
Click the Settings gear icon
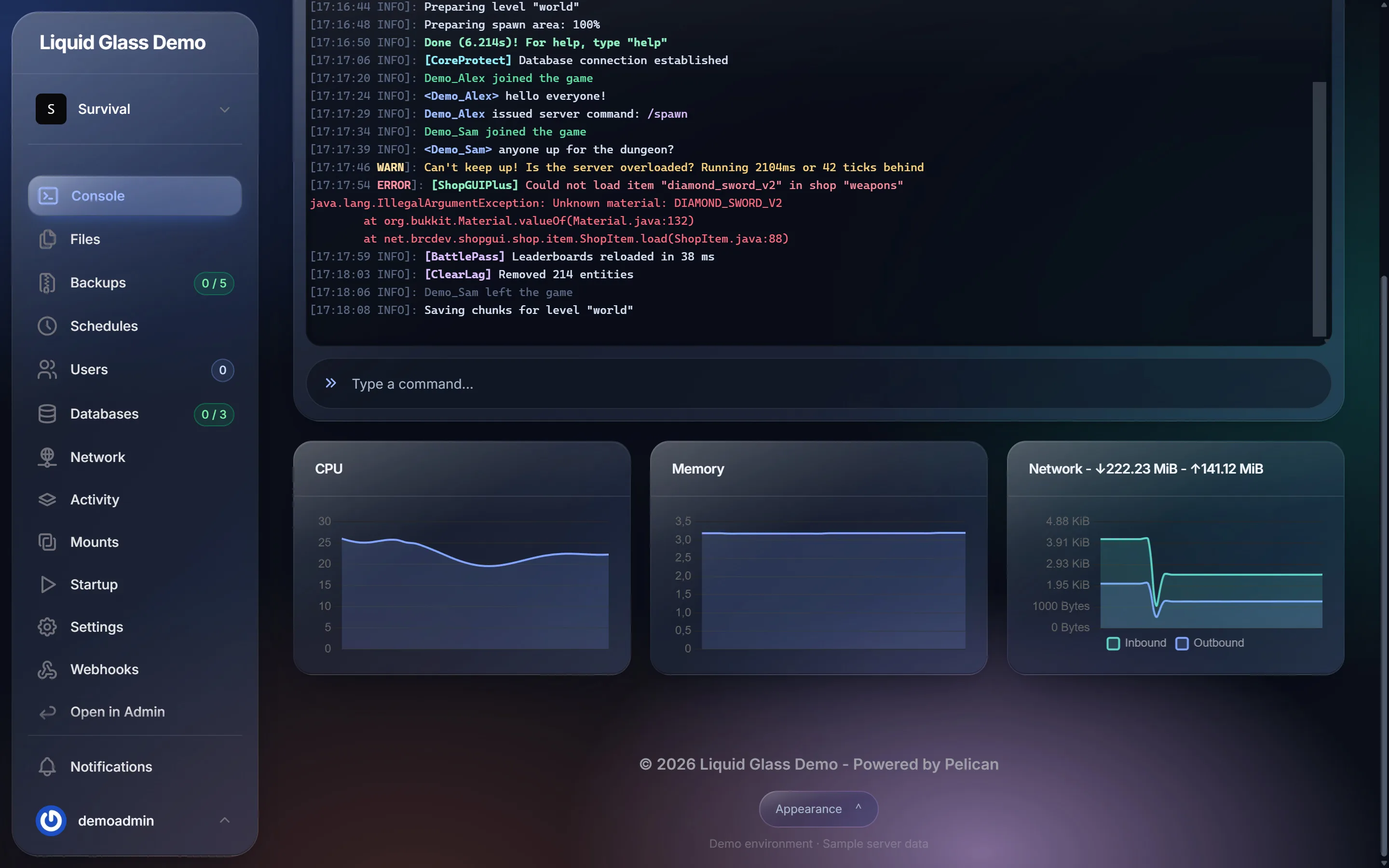[x=47, y=627]
